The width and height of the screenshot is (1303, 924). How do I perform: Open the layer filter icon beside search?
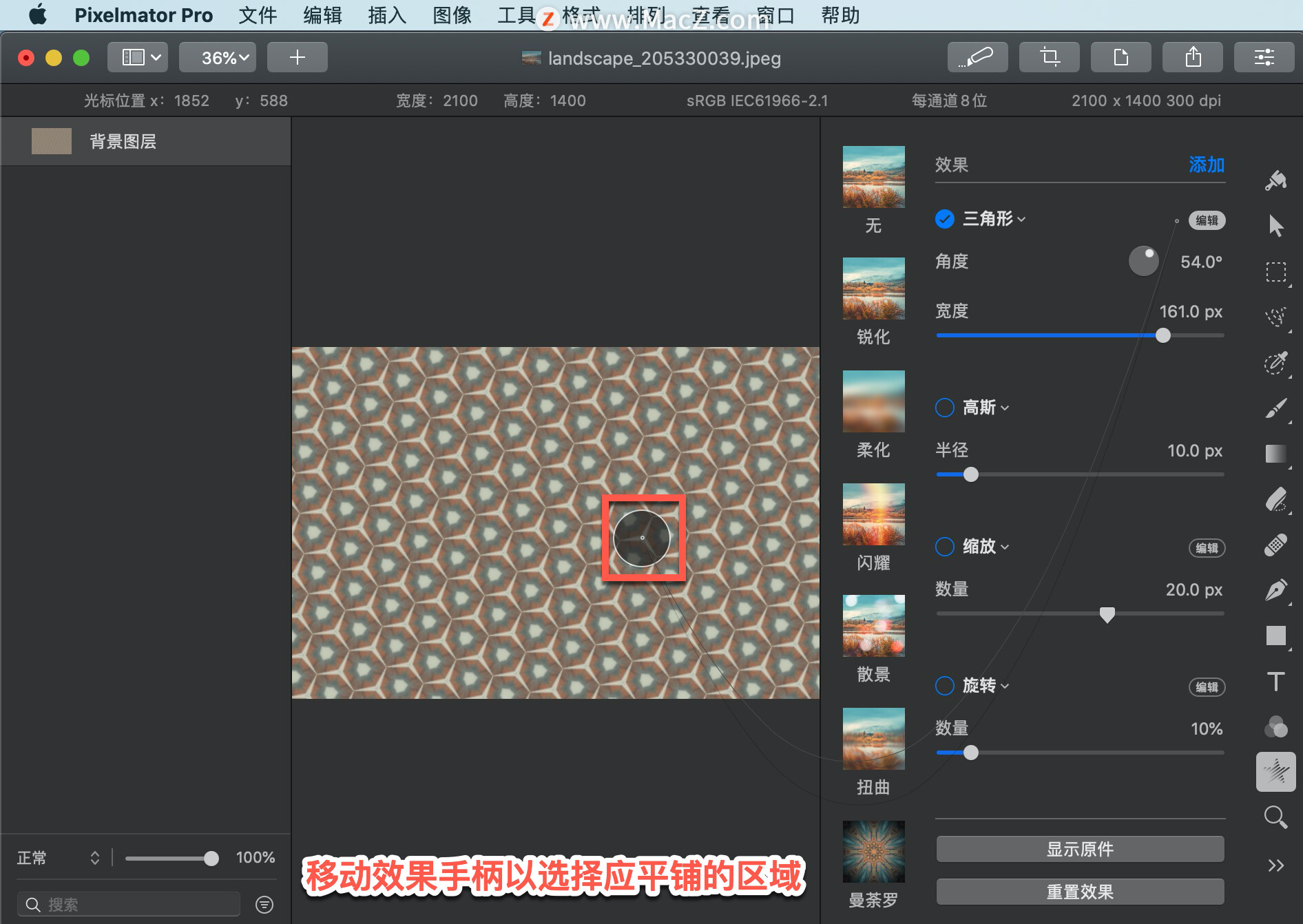click(x=264, y=904)
